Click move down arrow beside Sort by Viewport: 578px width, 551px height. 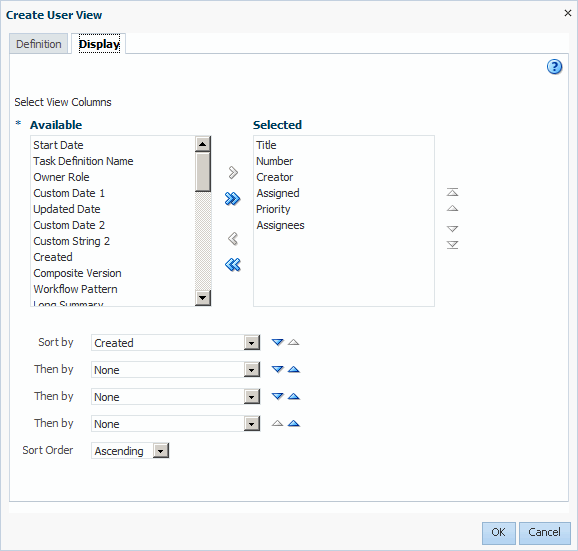point(277,342)
